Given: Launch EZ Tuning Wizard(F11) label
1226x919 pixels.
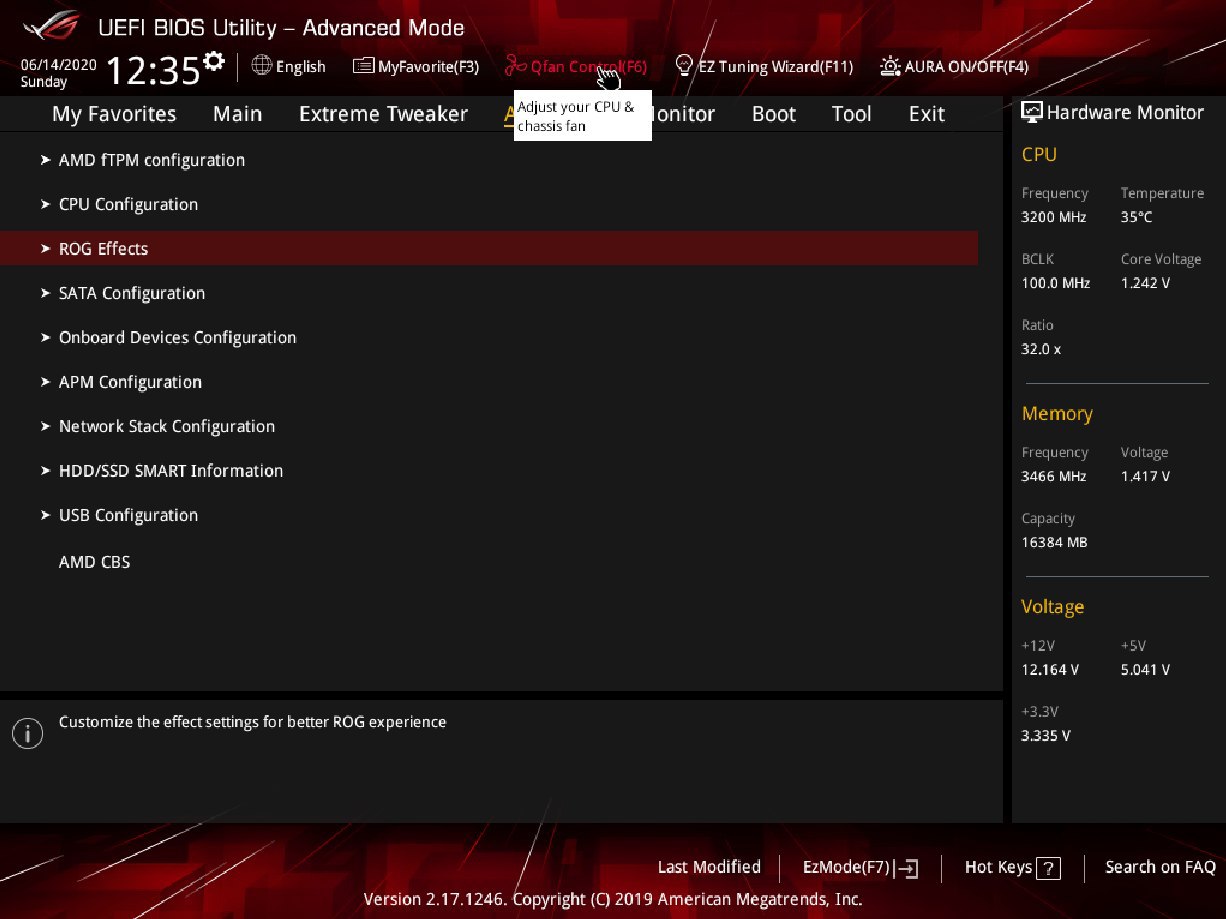Looking at the screenshot, I should [x=776, y=67].
